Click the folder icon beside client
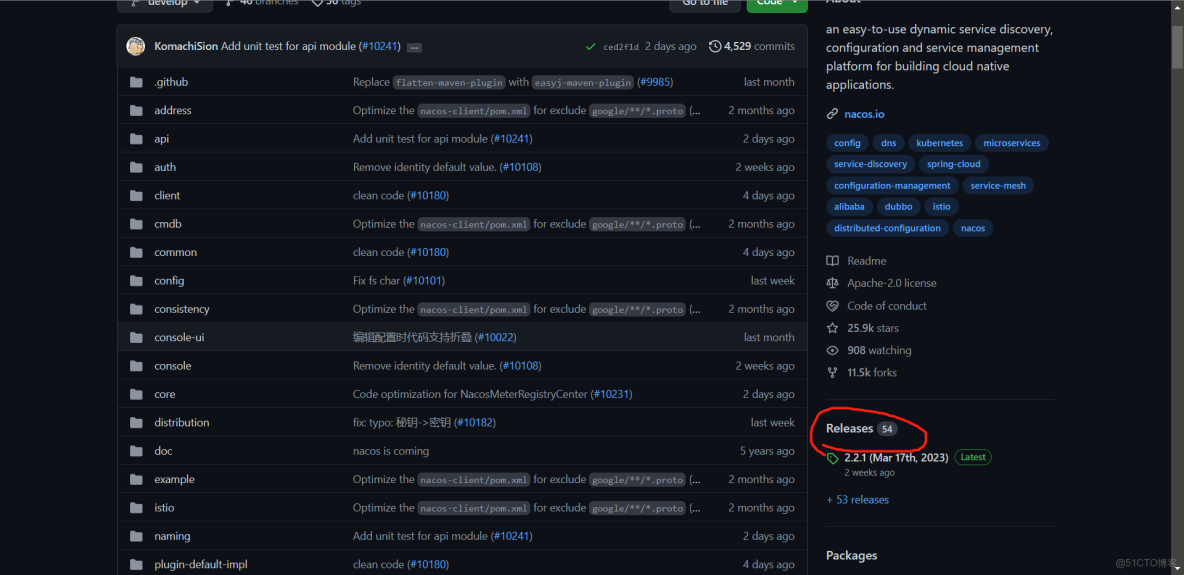The width and height of the screenshot is (1184, 575). pyautogui.click(x=136, y=196)
